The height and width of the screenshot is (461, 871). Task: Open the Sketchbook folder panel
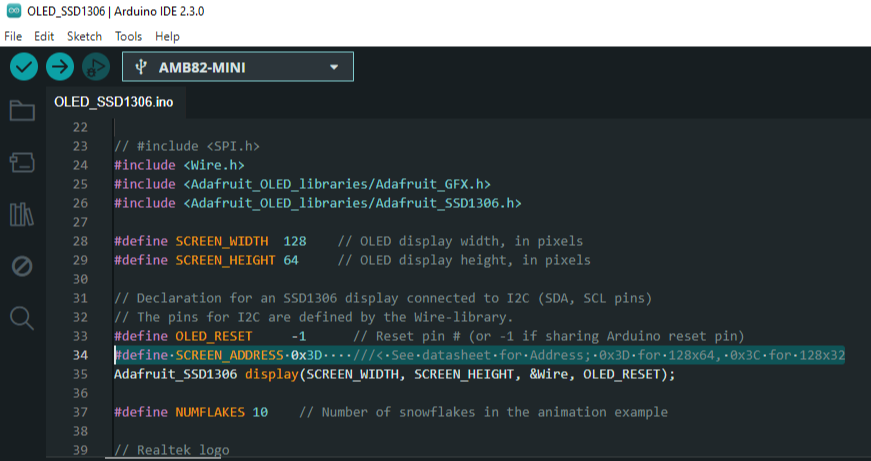click(x=22, y=111)
